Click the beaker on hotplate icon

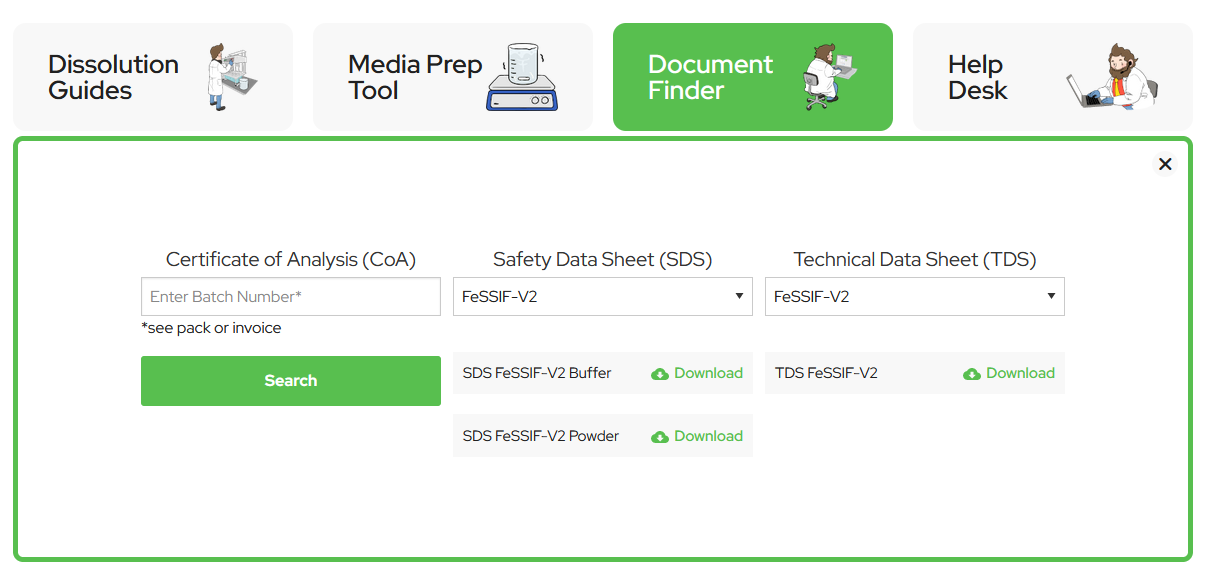(522, 77)
